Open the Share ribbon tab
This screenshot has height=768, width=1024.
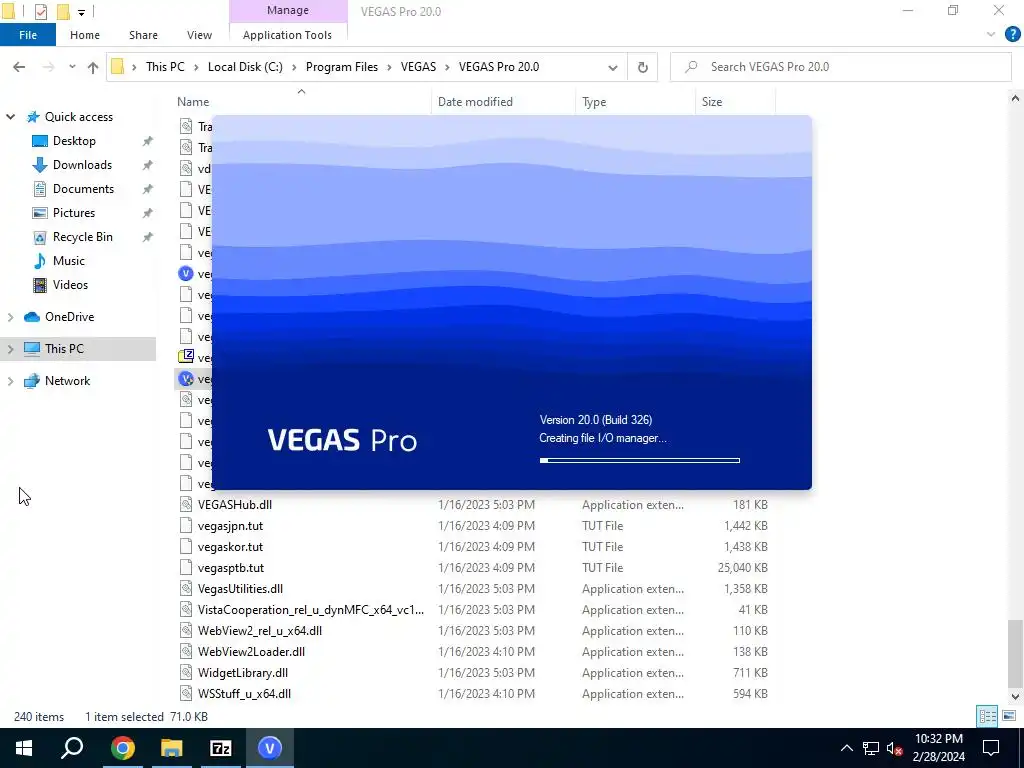pyautogui.click(x=143, y=35)
